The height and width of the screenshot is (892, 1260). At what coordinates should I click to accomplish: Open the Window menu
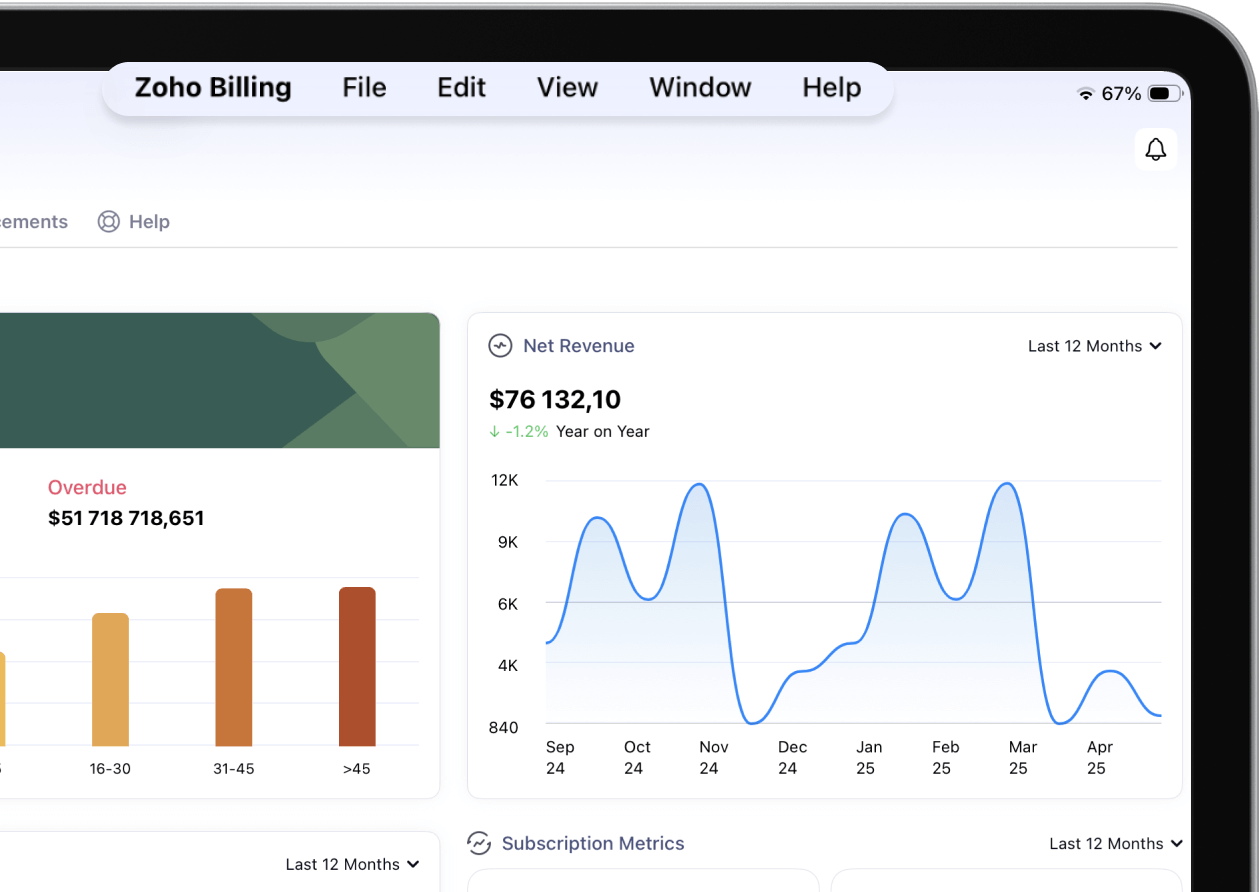tap(700, 88)
